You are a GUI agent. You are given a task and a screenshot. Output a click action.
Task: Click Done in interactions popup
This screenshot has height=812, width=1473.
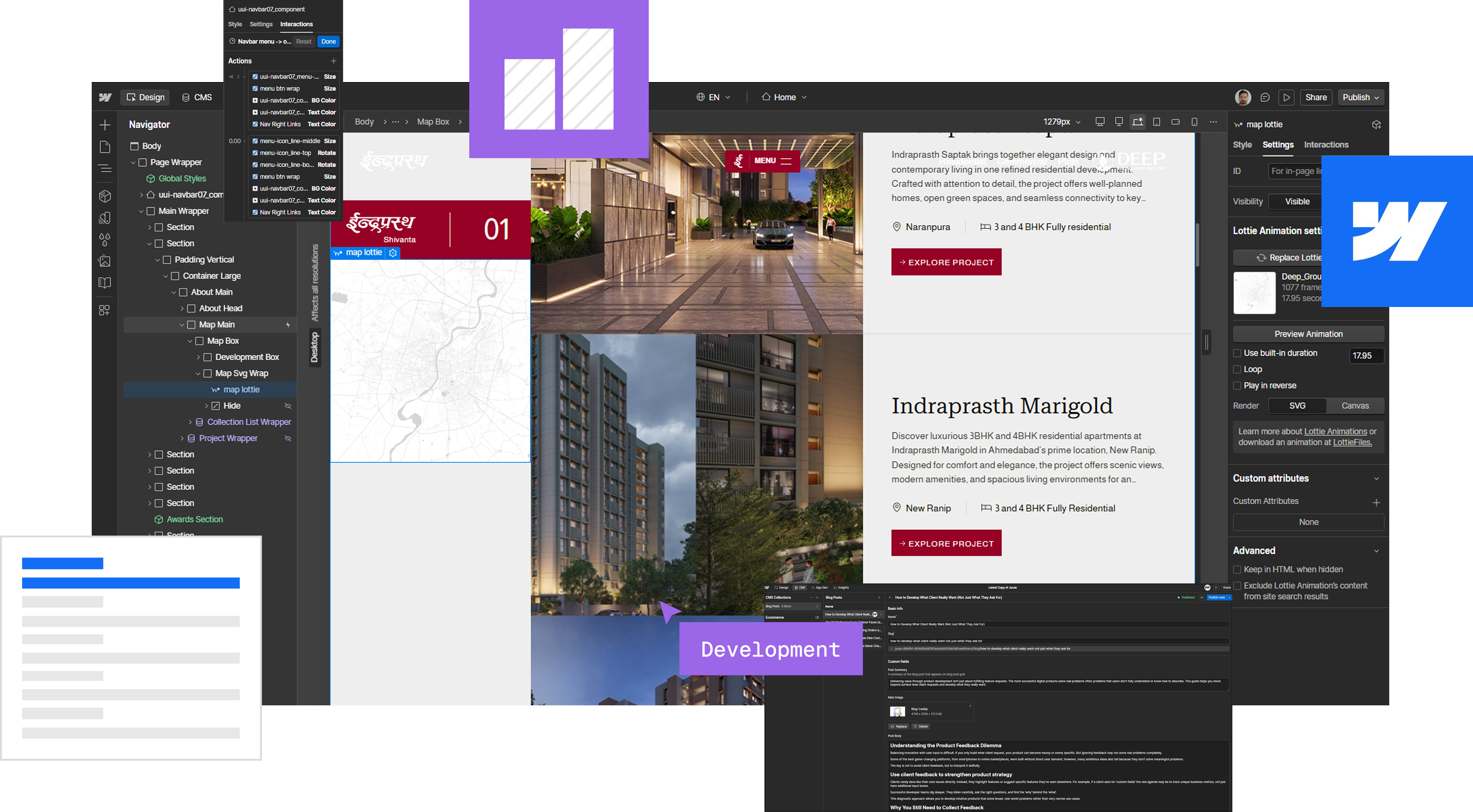(328, 42)
